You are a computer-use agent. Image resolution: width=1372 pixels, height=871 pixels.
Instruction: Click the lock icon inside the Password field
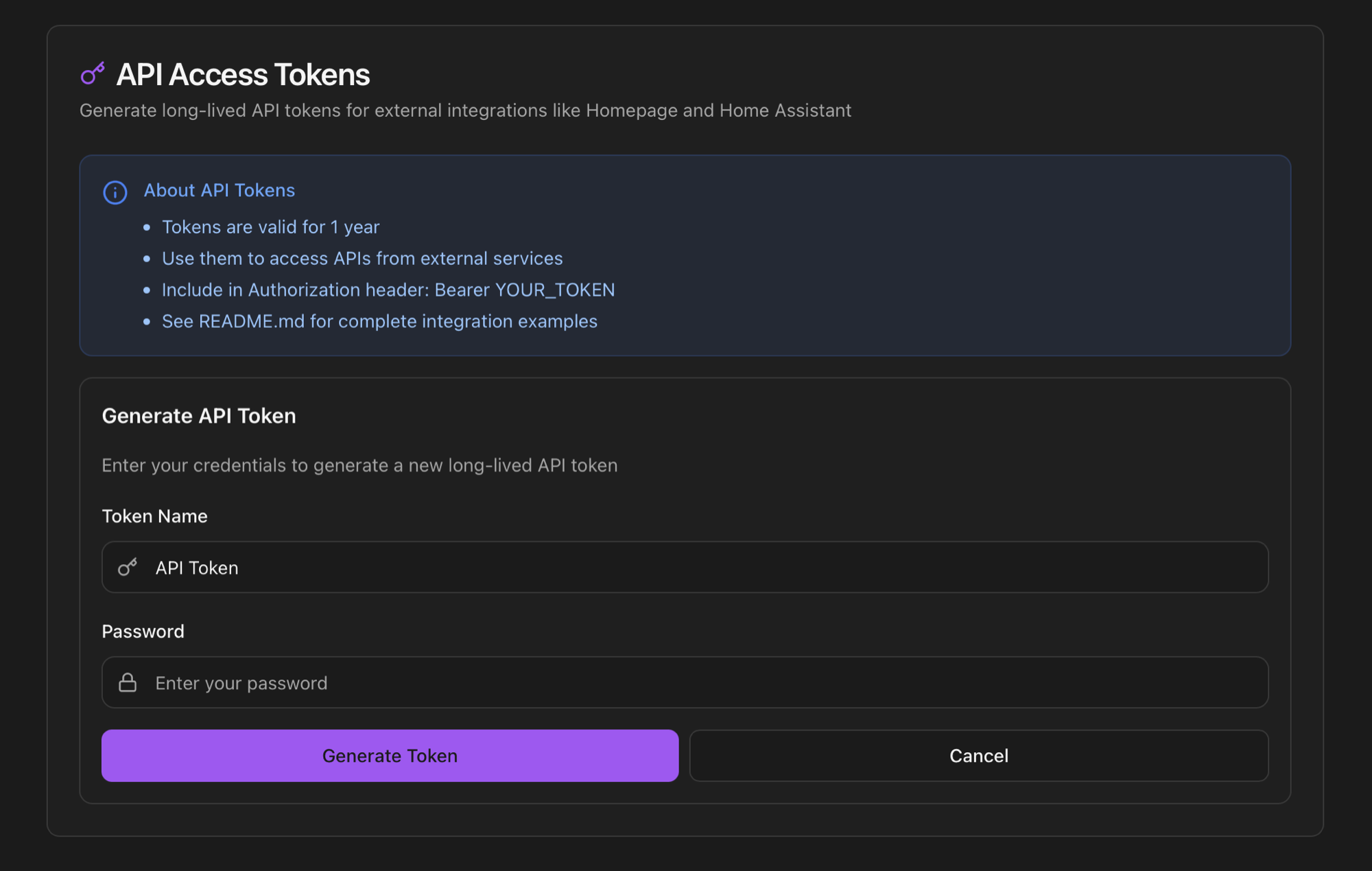[128, 683]
